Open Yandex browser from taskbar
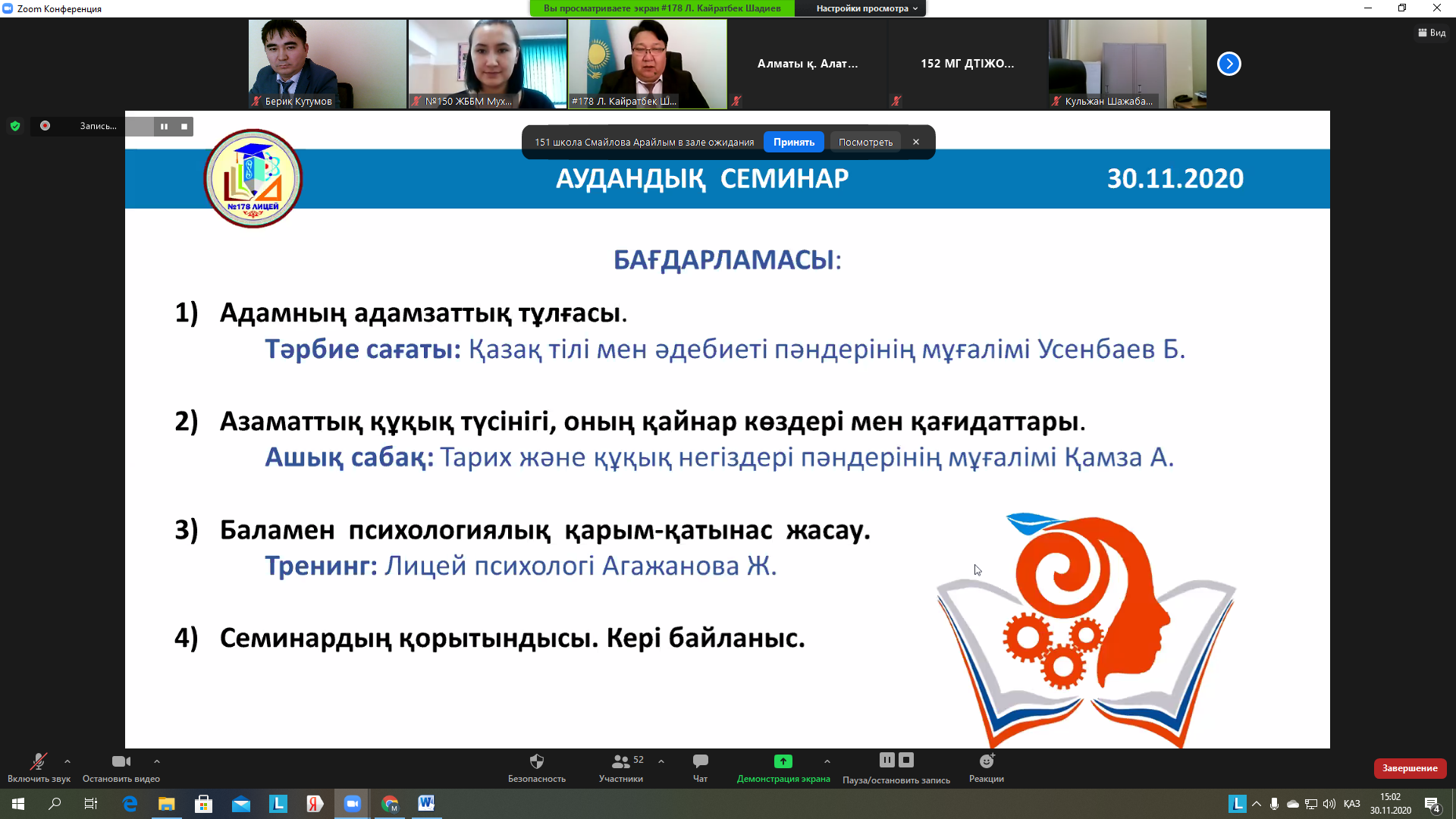This screenshot has width=1456, height=819. 315,804
